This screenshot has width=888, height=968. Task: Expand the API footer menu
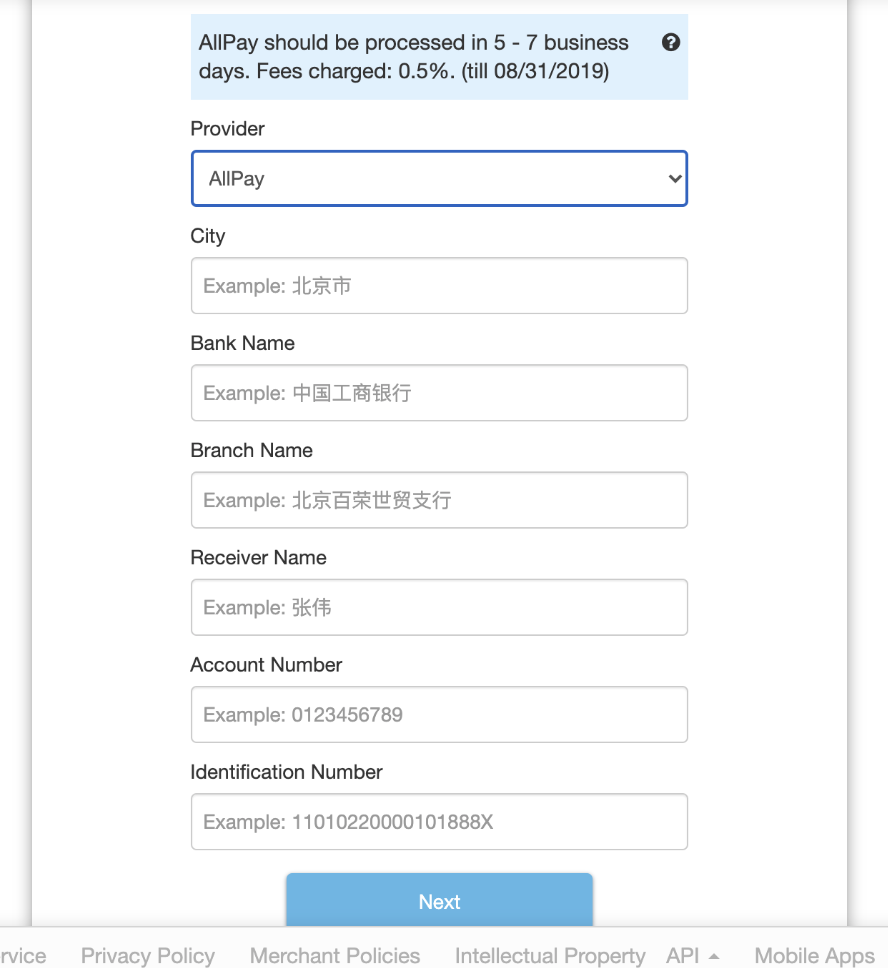coord(692,956)
